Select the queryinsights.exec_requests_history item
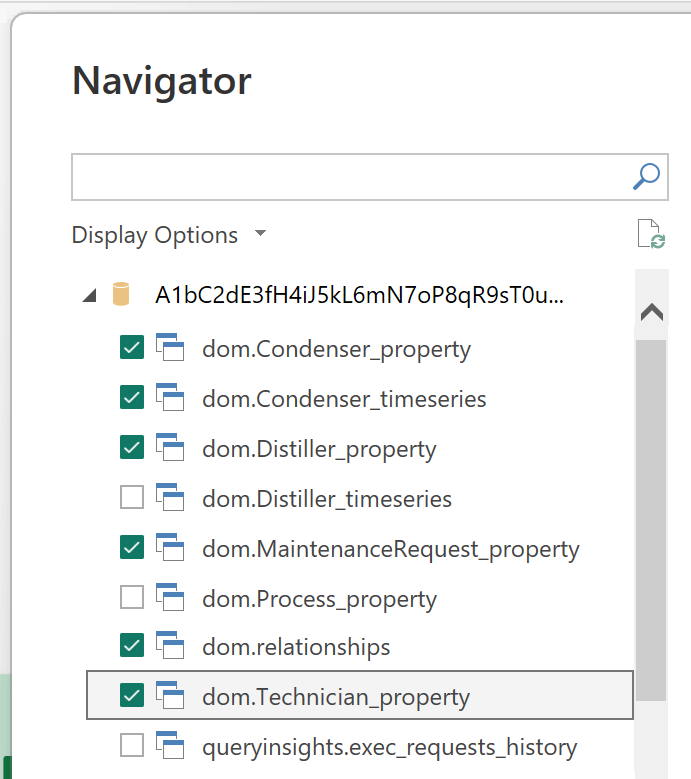This screenshot has width=691, height=779. tap(360, 747)
